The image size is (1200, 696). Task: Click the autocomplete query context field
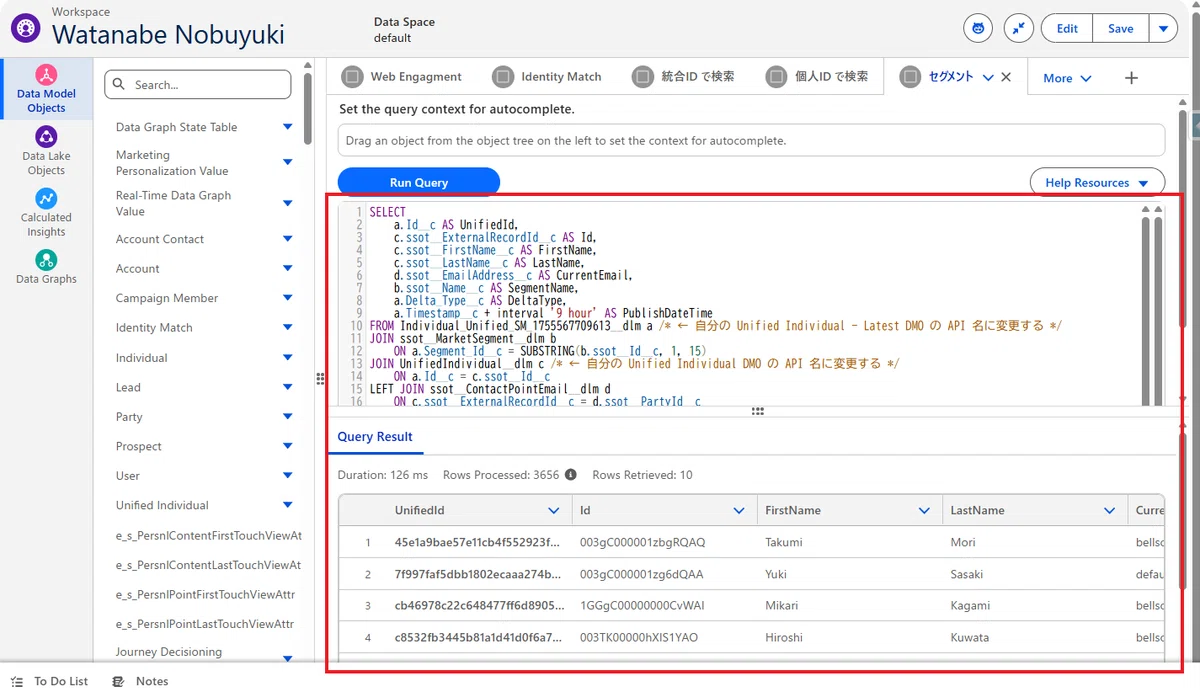[x=751, y=141]
